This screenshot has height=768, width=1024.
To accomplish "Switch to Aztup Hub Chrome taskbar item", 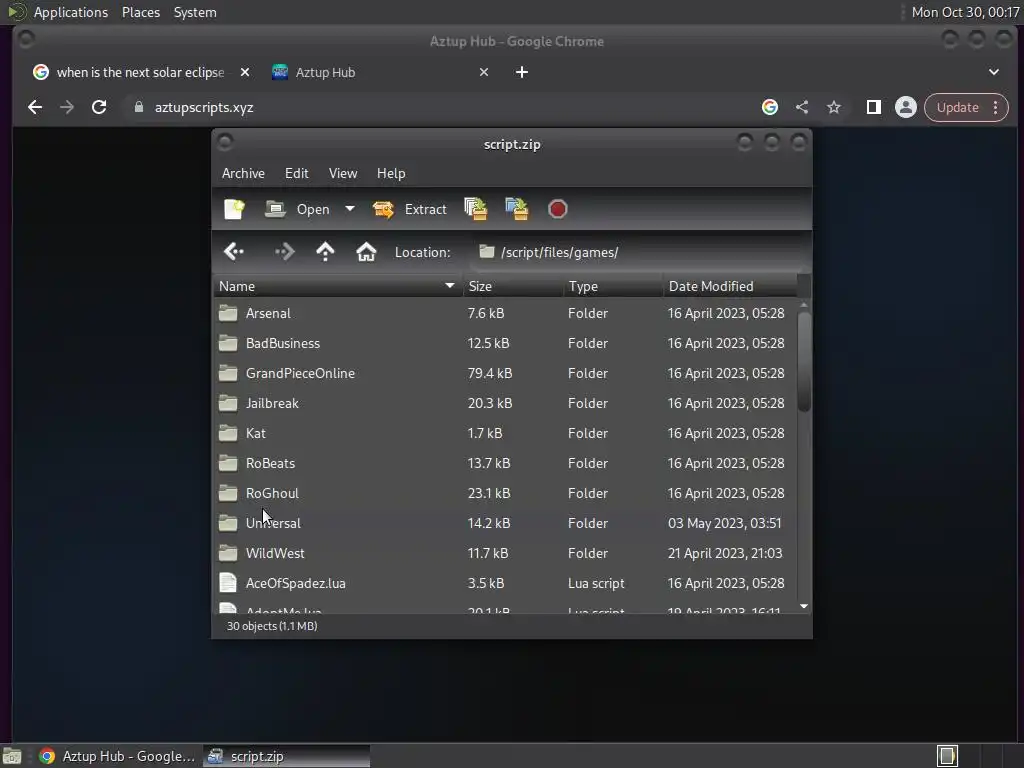I will (x=118, y=756).
